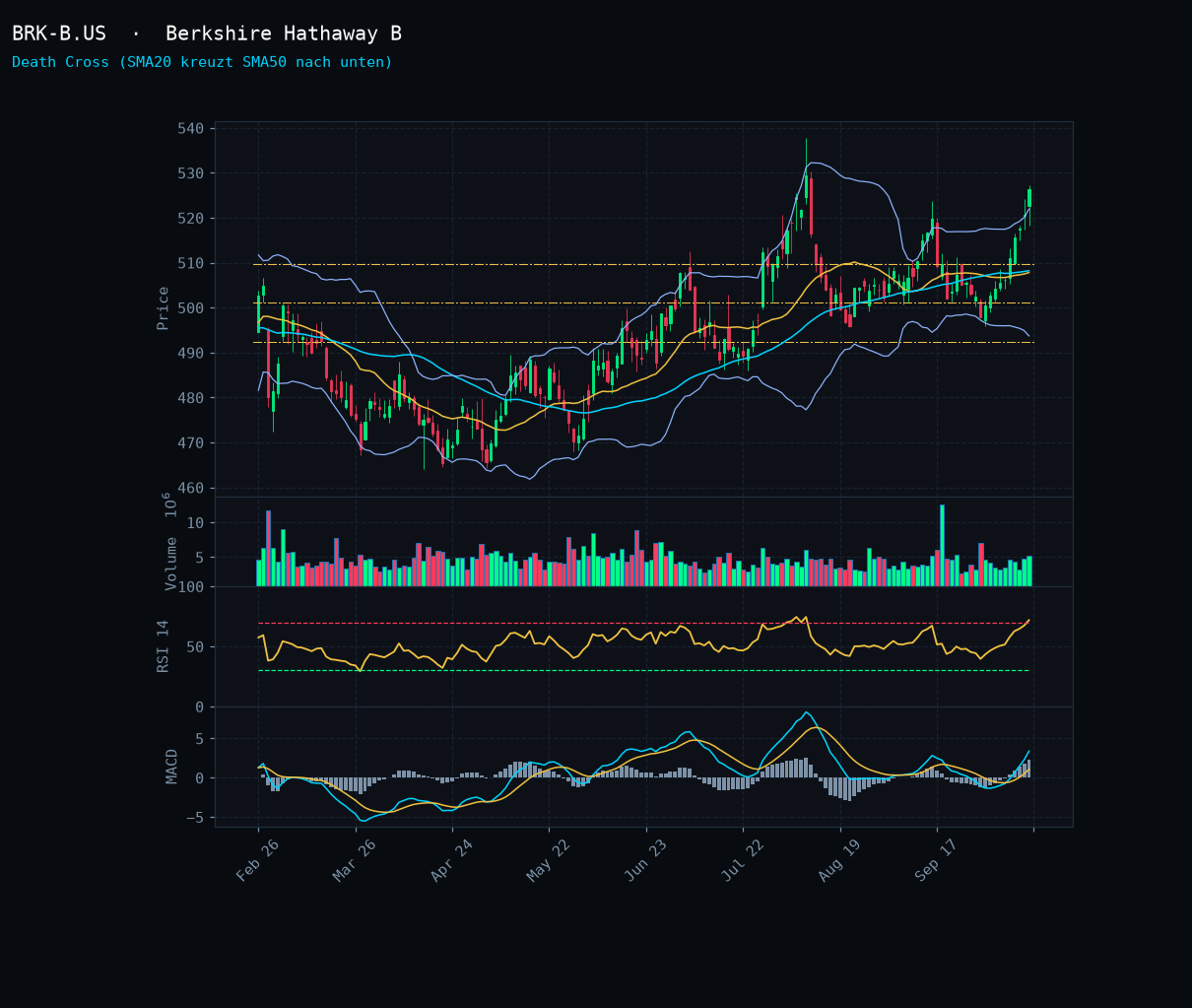Click the 480 price tick label
Viewport: 1192px width, 1008px height.
click(x=192, y=398)
